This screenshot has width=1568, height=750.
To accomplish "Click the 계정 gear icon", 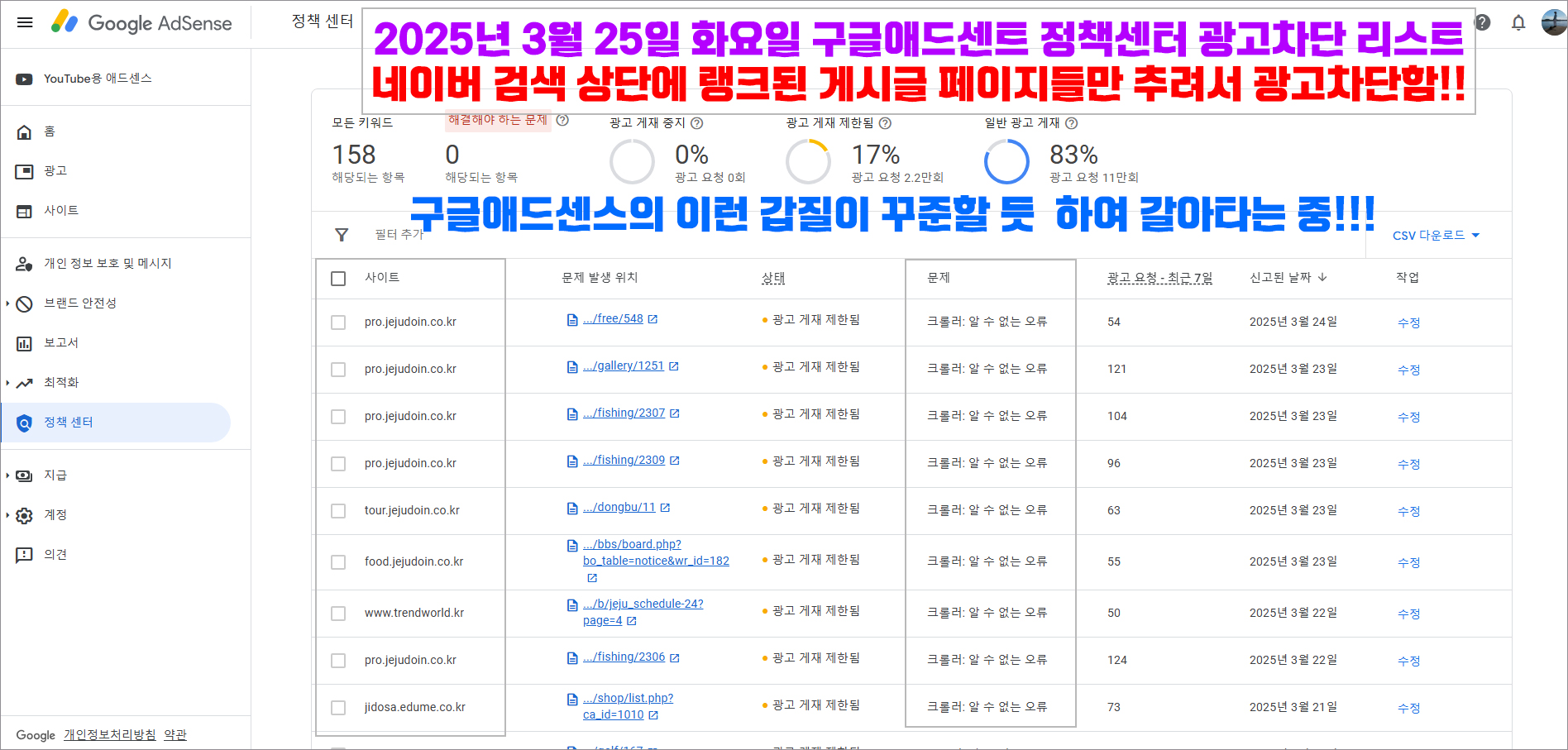I will pyautogui.click(x=25, y=515).
